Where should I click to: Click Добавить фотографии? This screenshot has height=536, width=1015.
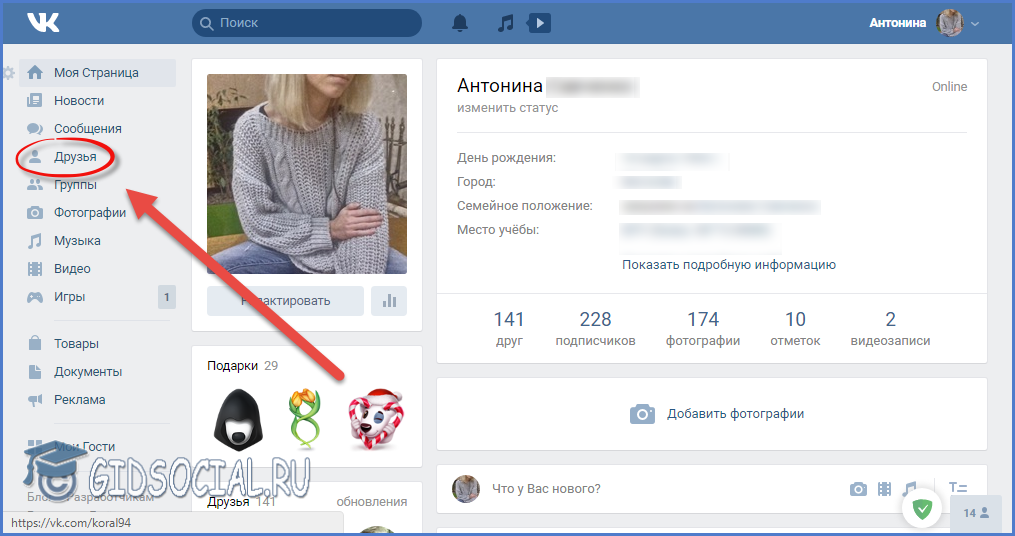point(717,414)
